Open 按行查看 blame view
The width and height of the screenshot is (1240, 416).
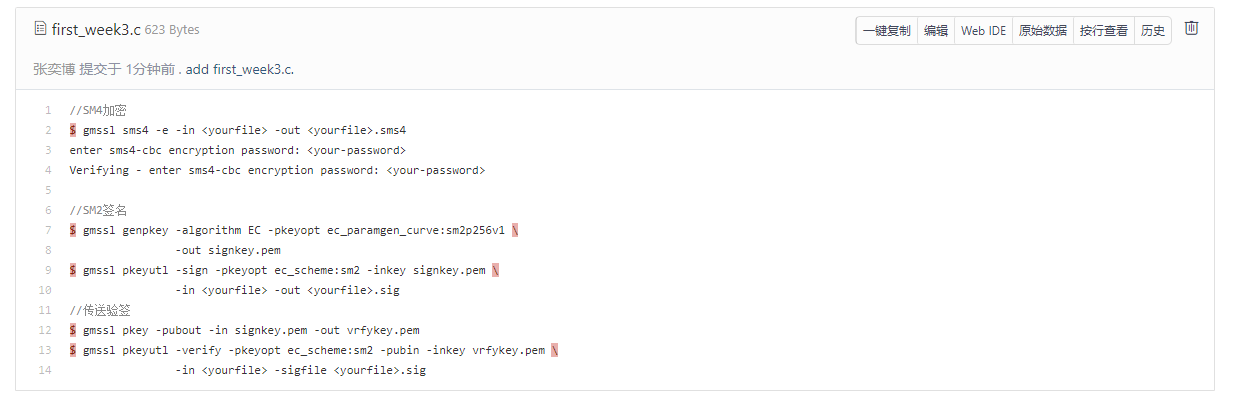pos(1103,31)
